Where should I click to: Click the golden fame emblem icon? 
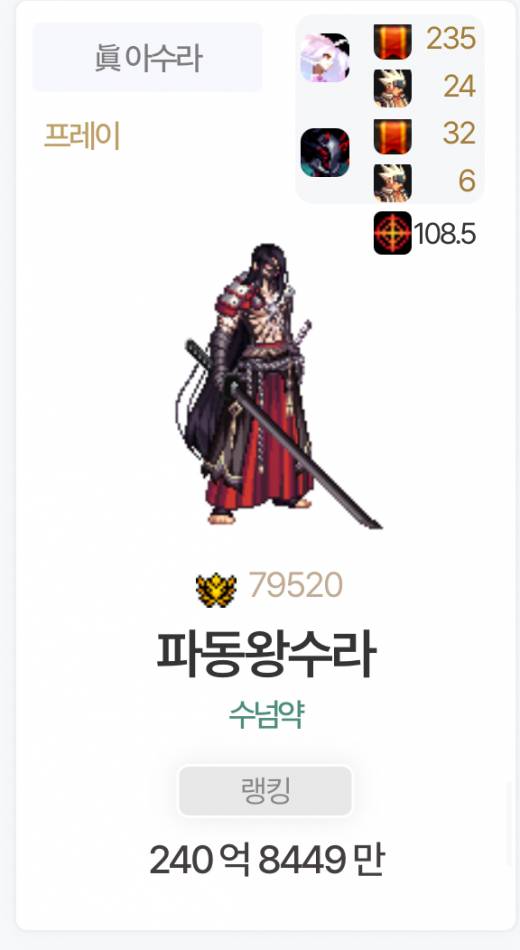pyautogui.click(x=216, y=590)
